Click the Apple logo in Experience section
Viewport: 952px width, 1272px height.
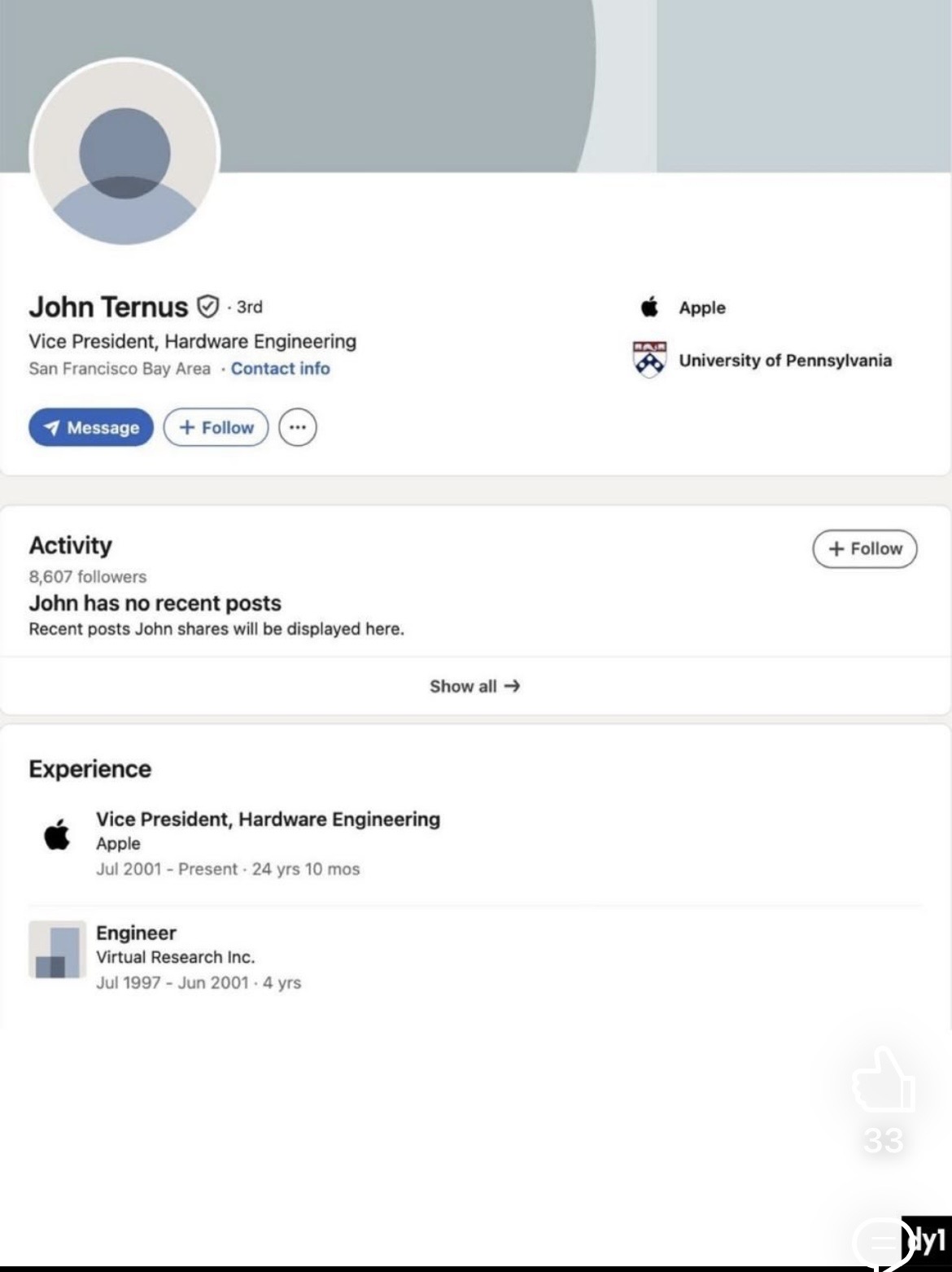point(57,835)
